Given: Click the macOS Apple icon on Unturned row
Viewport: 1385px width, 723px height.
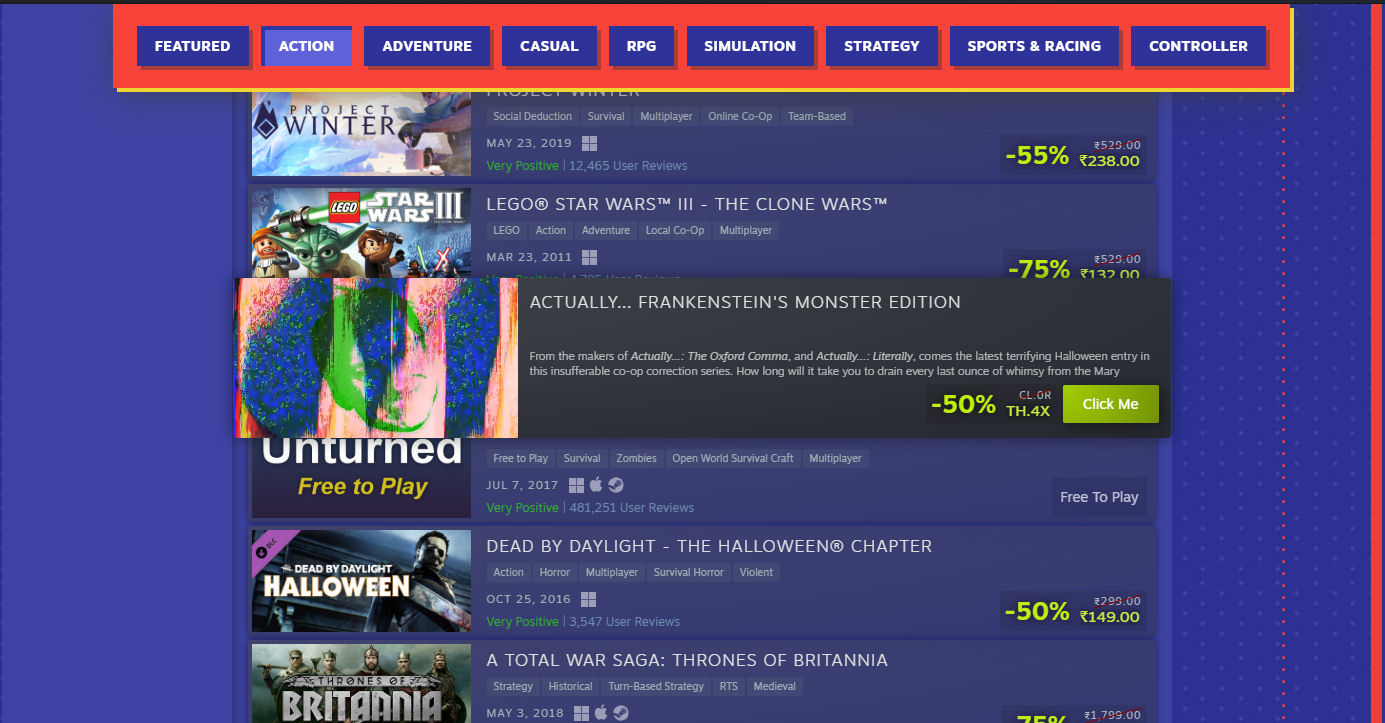Looking at the screenshot, I should pyautogui.click(x=596, y=485).
